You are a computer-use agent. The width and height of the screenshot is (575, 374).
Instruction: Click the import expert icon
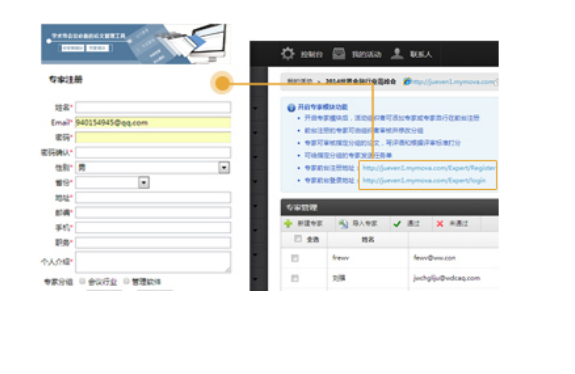click(x=343, y=224)
